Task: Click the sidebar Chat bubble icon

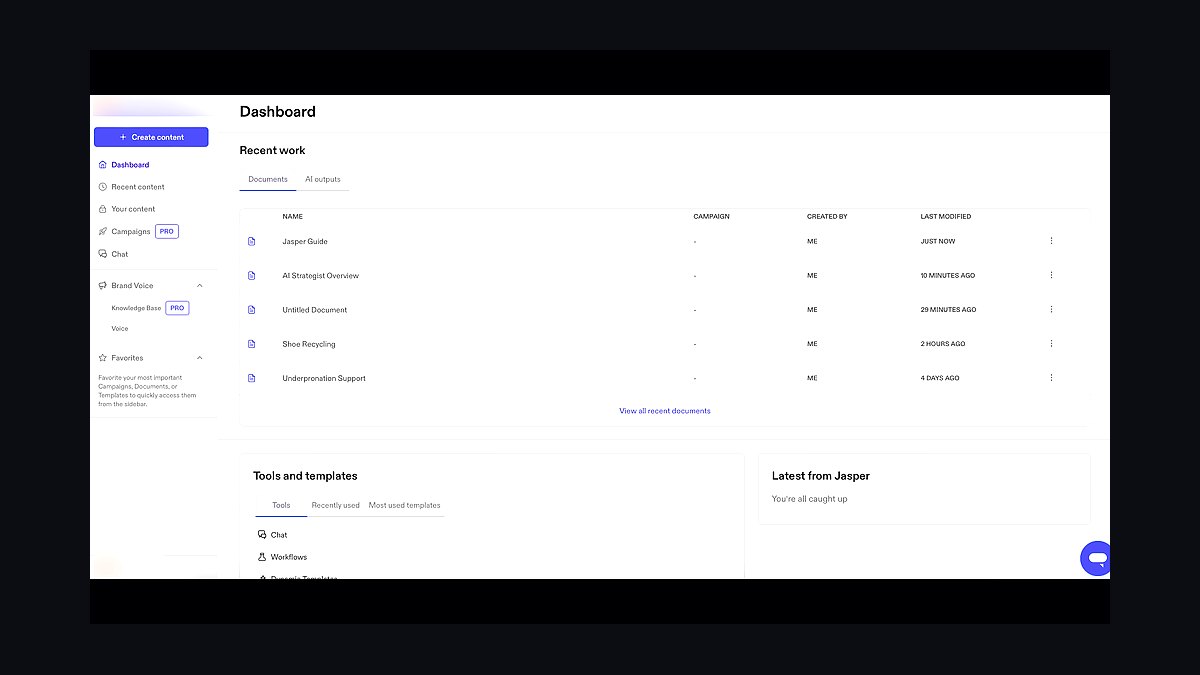Action: [102, 254]
